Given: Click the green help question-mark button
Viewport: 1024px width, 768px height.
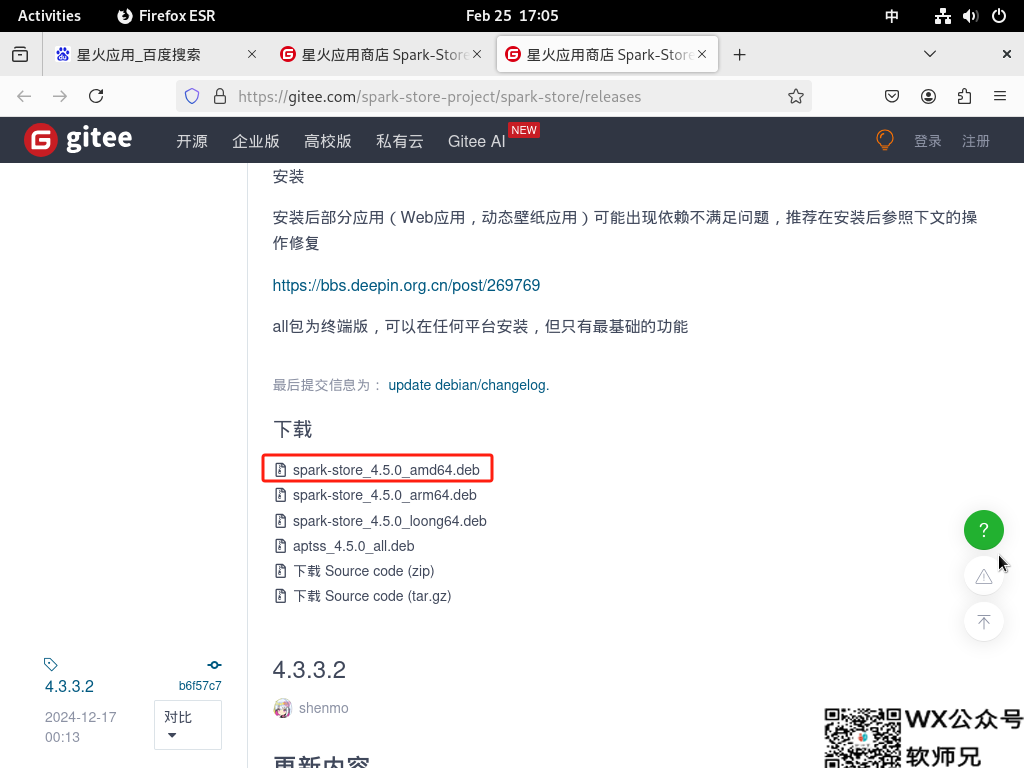Looking at the screenshot, I should point(984,530).
